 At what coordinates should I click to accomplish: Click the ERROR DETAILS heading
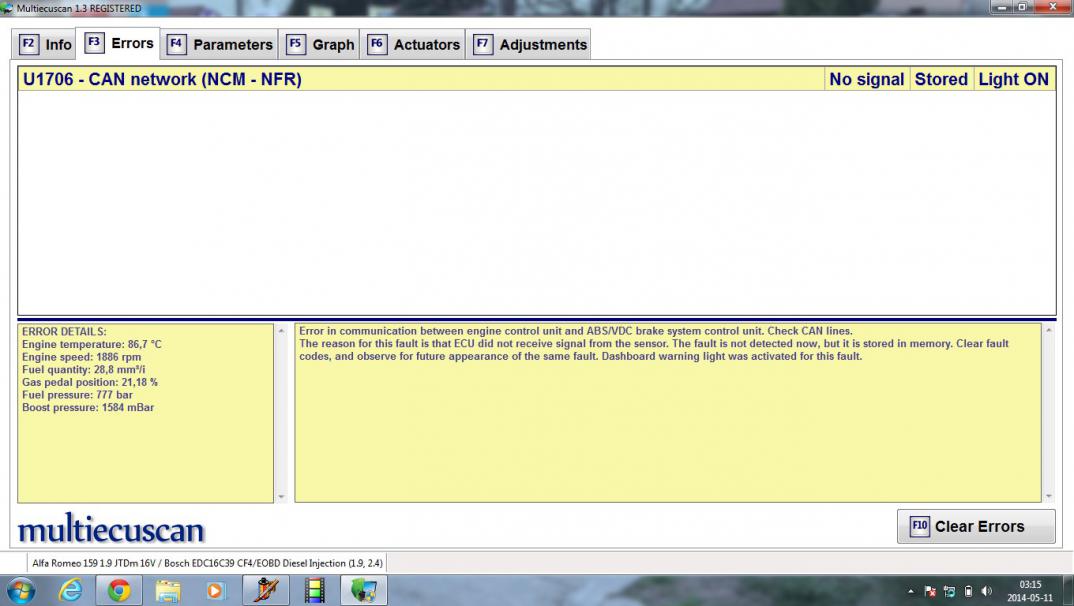[x=64, y=331]
